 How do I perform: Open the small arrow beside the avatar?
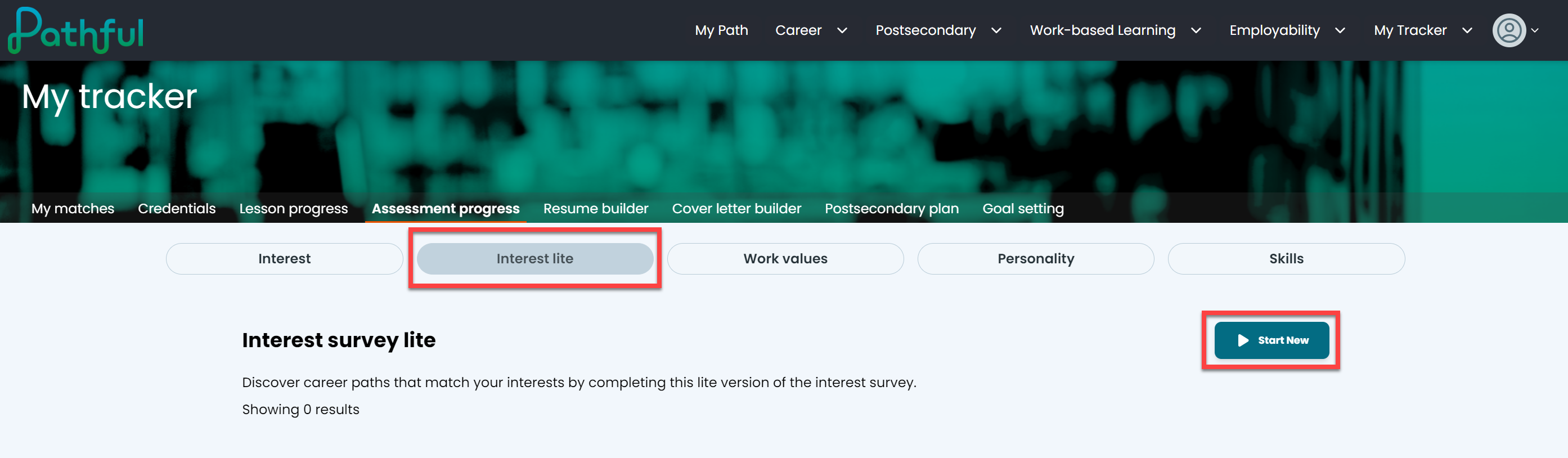coord(1535,30)
